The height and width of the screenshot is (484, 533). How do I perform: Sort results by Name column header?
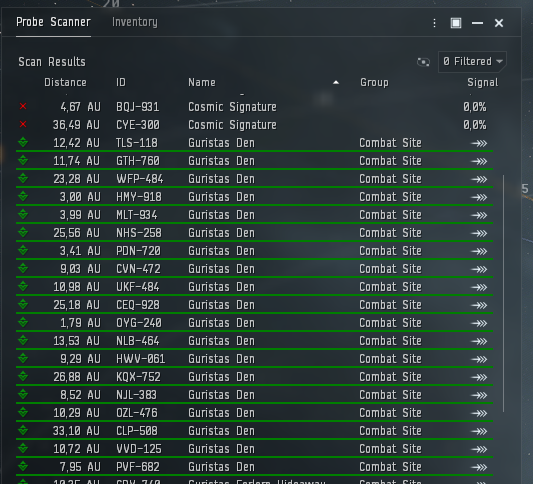(202, 83)
